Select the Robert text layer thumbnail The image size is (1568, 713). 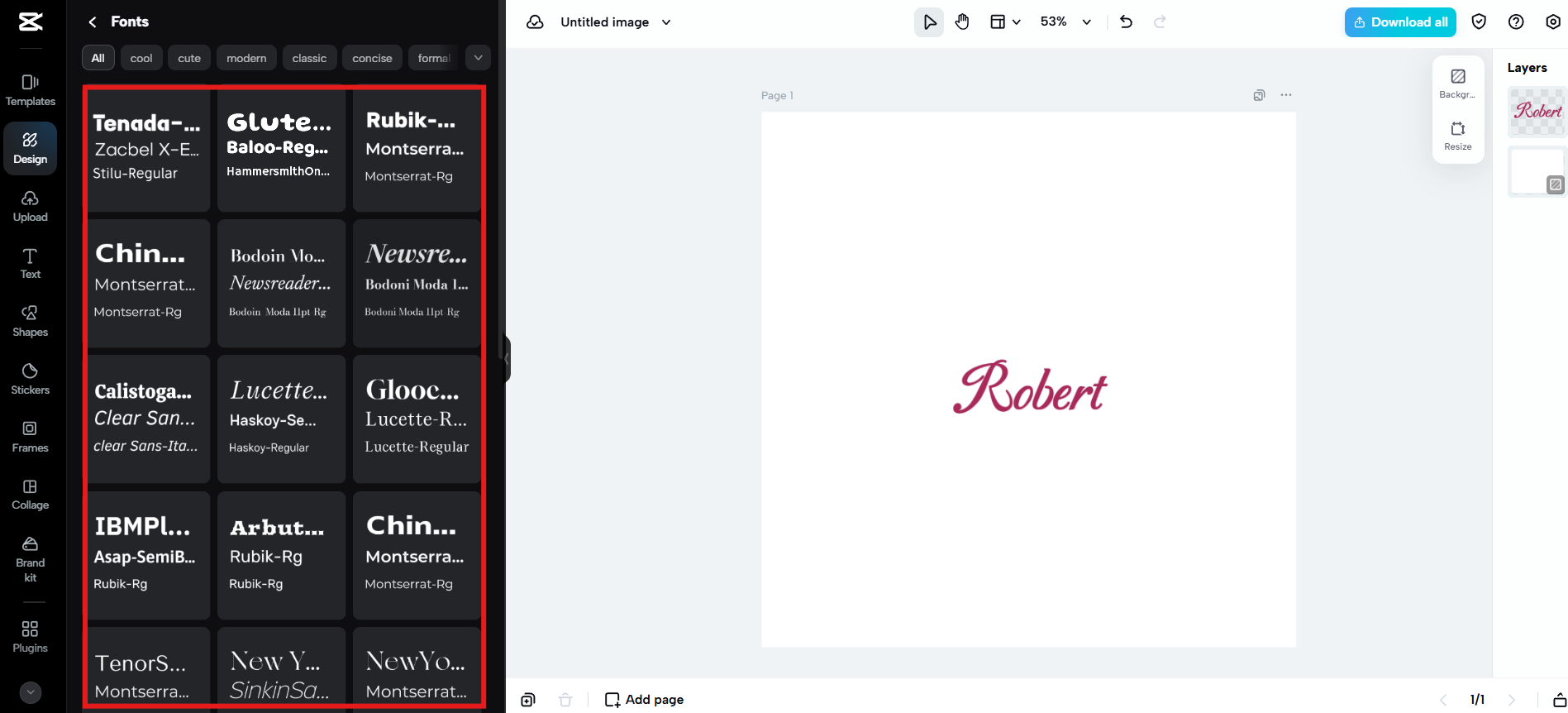click(1537, 112)
